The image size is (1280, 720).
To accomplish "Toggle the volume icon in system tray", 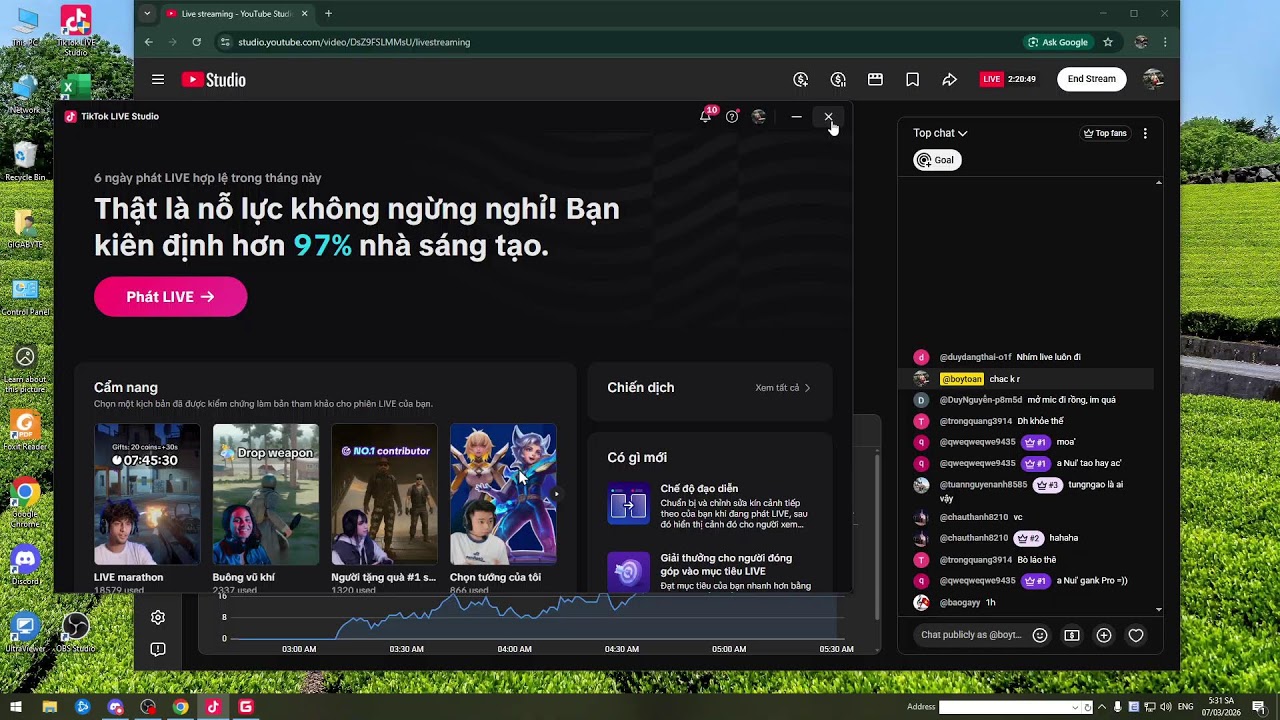I will click(1168, 707).
